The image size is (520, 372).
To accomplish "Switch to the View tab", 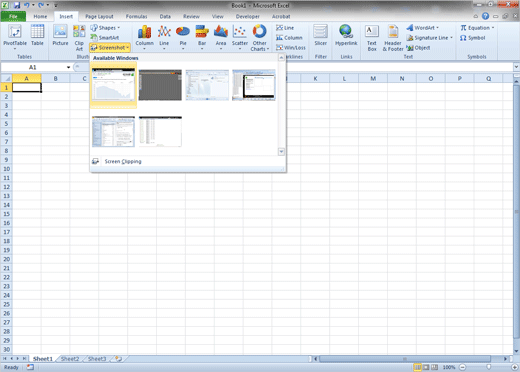I will [218, 16].
